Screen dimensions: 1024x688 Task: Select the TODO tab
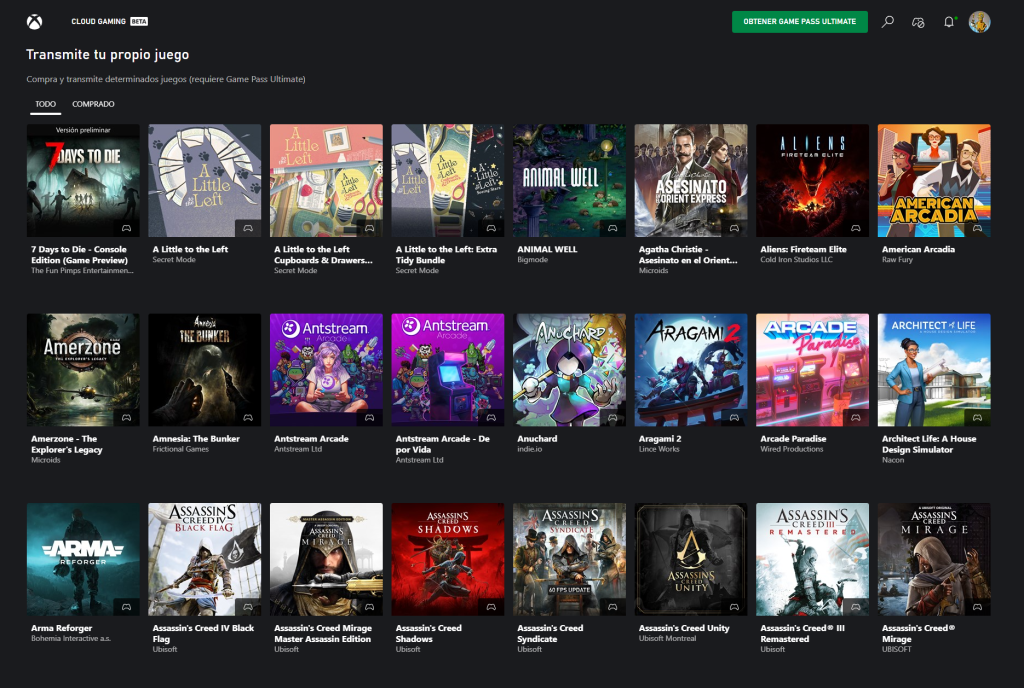(x=45, y=104)
